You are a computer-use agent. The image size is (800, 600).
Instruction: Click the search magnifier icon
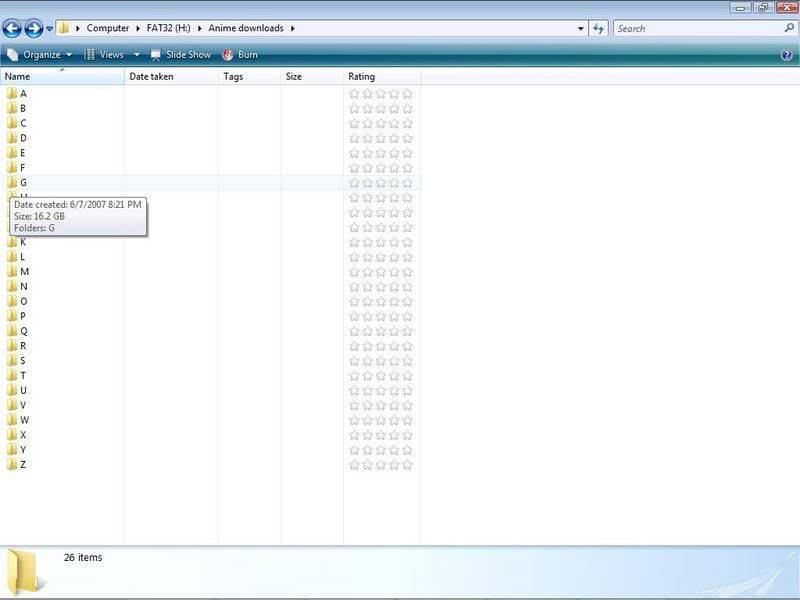pyautogui.click(x=789, y=29)
